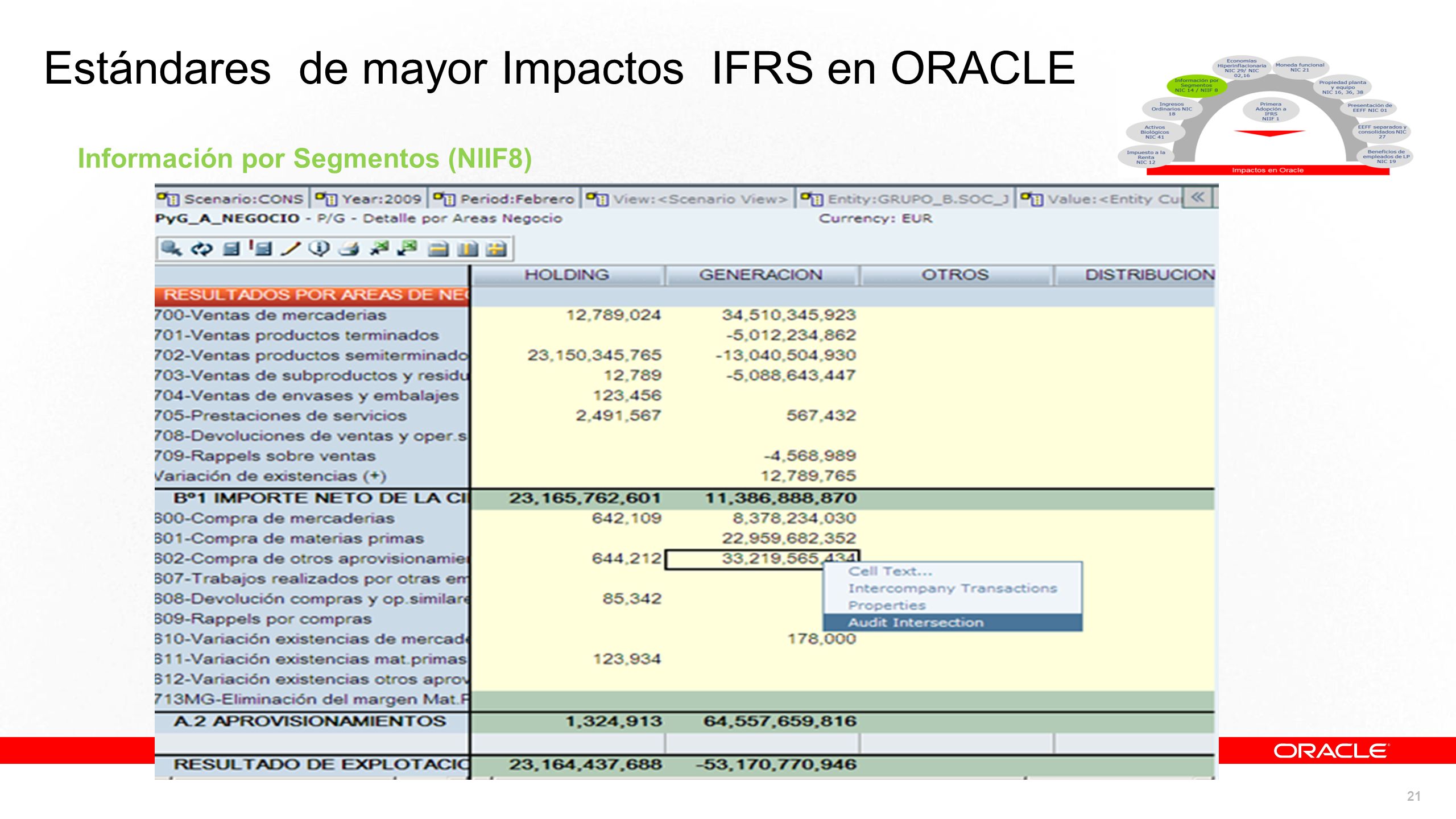Click the HOLDING column header
The image size is (1456, 819).
pyautogui.click(x=567, y=275)
